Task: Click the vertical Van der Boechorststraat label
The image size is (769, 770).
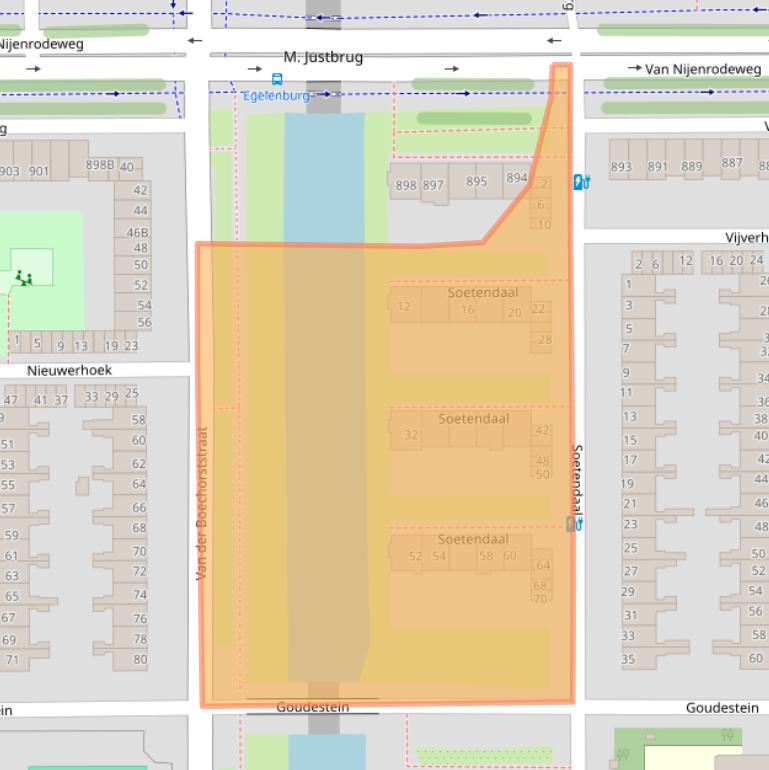Action: tap(201, 503)
